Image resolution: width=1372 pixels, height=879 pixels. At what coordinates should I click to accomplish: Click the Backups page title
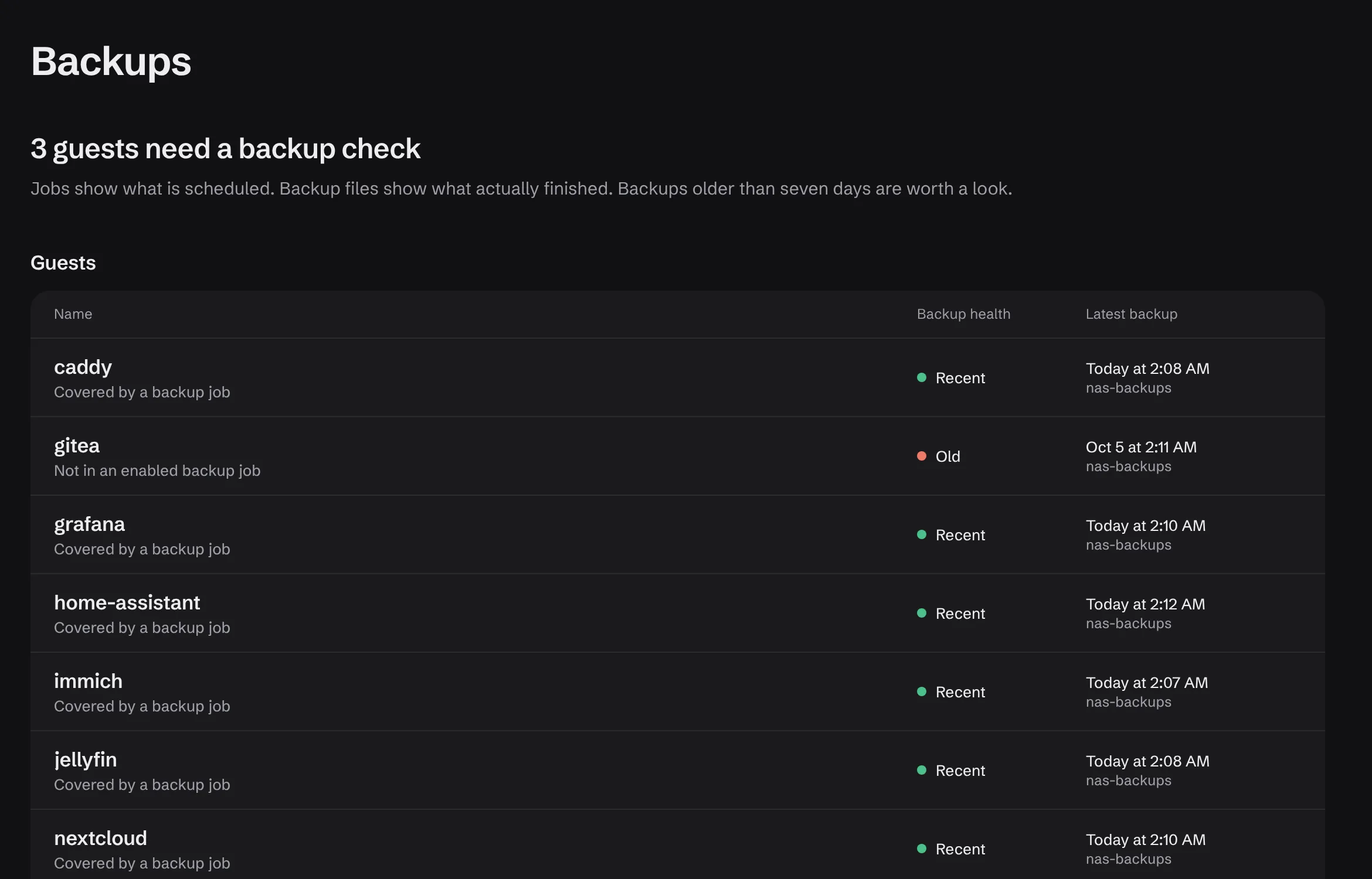pyautogui.click(x=111, y=62)
